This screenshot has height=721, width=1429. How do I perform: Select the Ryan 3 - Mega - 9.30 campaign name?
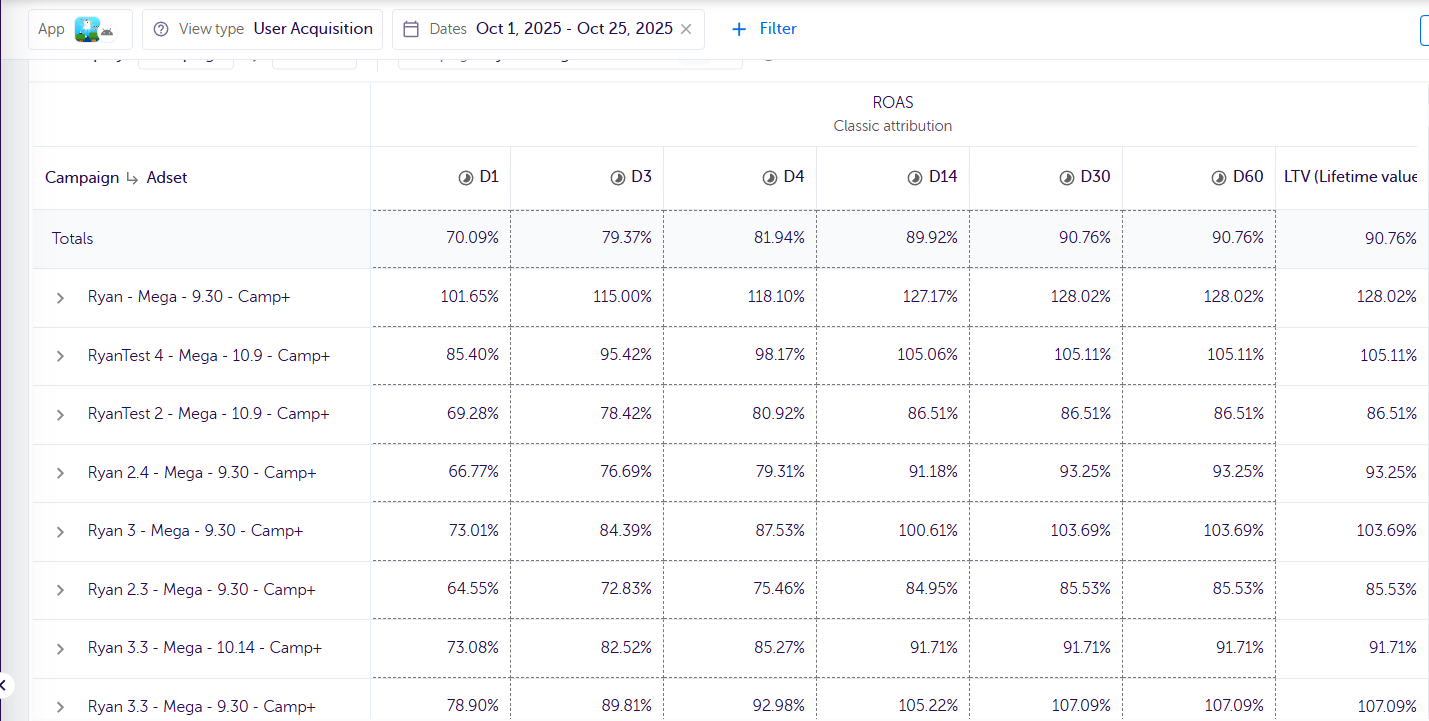[x=195, y=531]
